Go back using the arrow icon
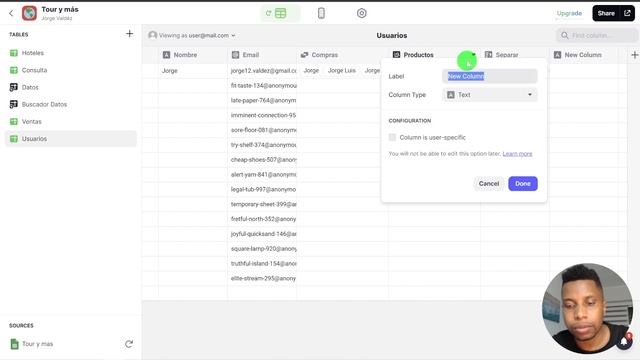The height and width of the screenshot is (360, 640). pyautogui.click(x=11, y=13)
